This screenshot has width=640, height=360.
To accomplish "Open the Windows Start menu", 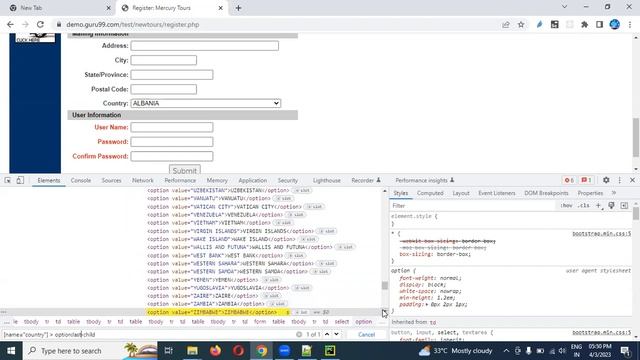I will coord(11,351).
